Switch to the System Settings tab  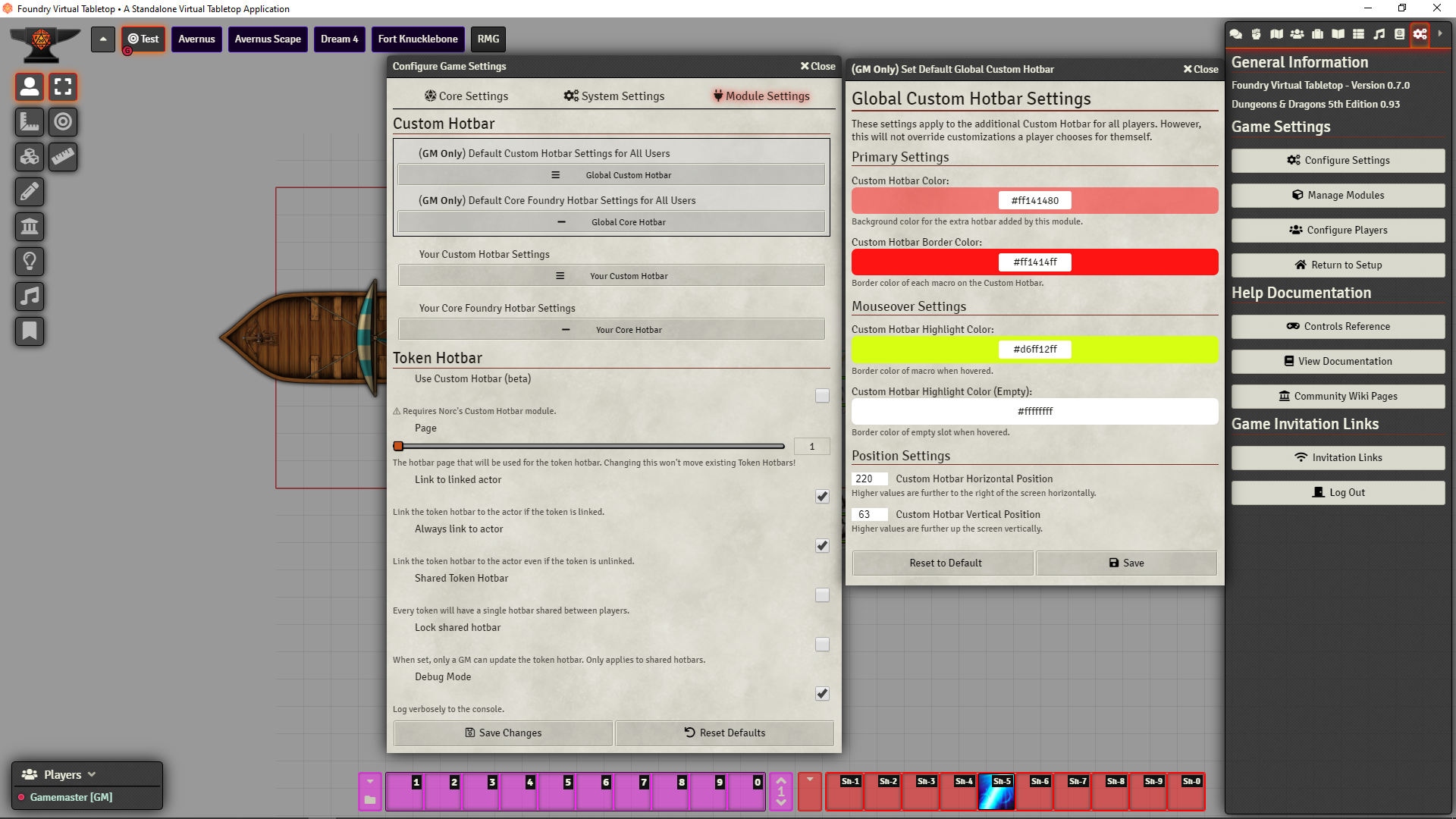[614, 96]
